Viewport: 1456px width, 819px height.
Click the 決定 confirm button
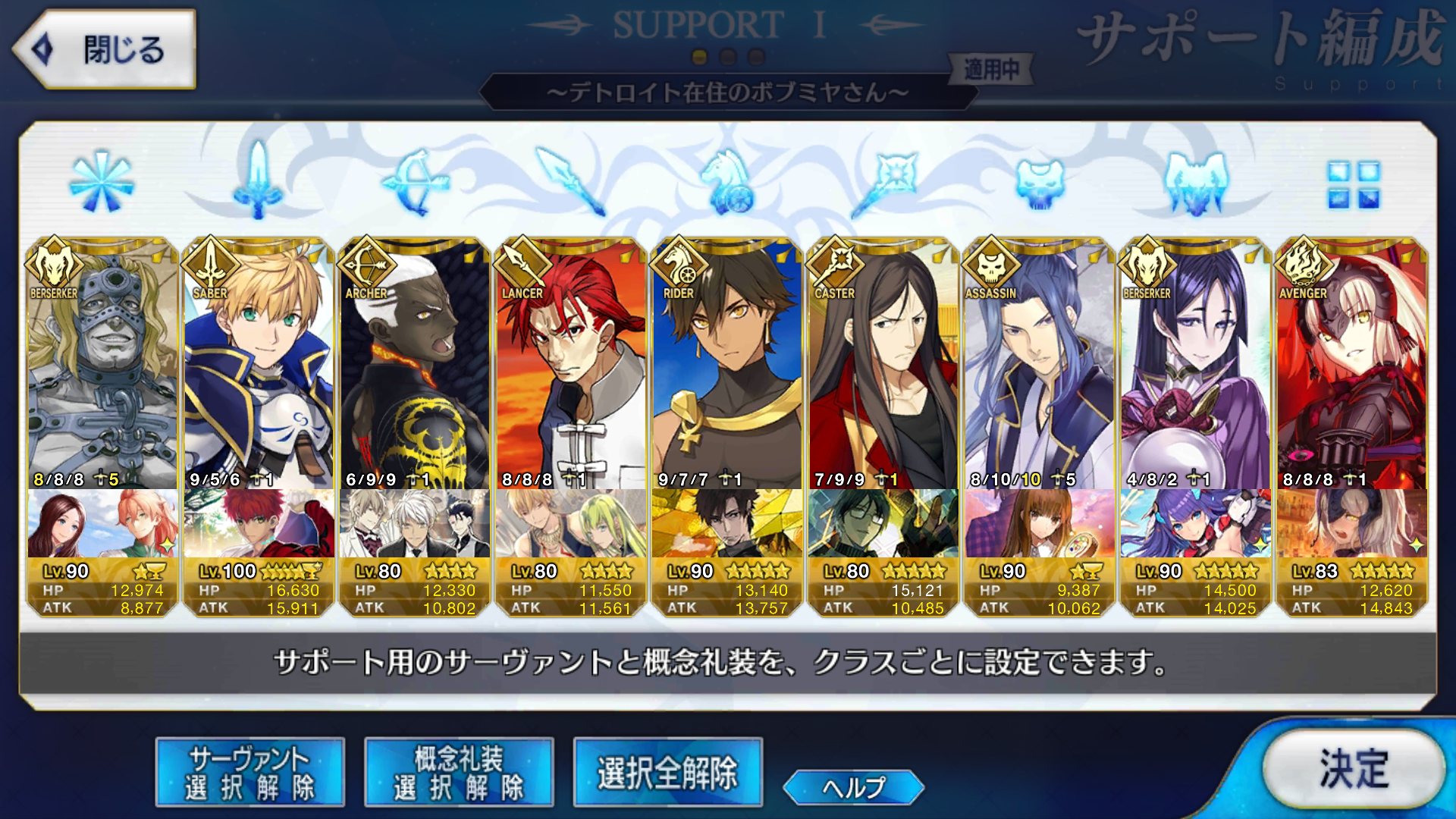1354,769
